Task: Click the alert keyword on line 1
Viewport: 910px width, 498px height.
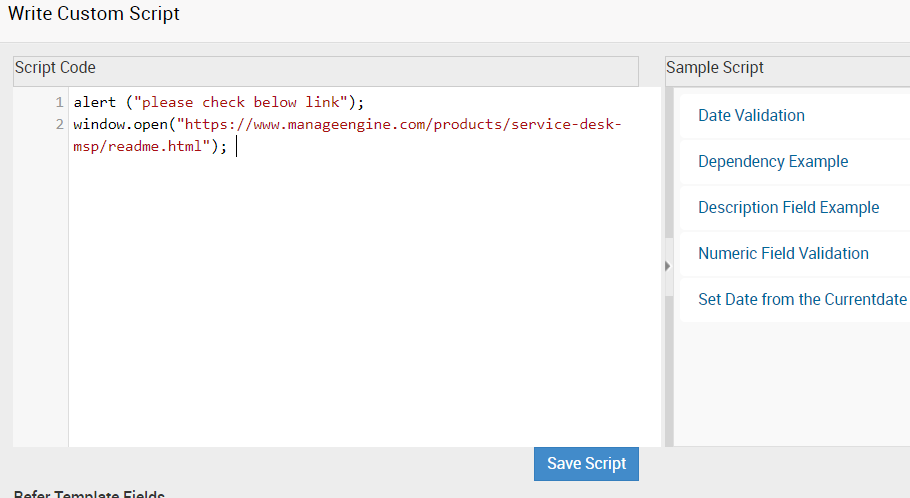Action: (94, 102)
